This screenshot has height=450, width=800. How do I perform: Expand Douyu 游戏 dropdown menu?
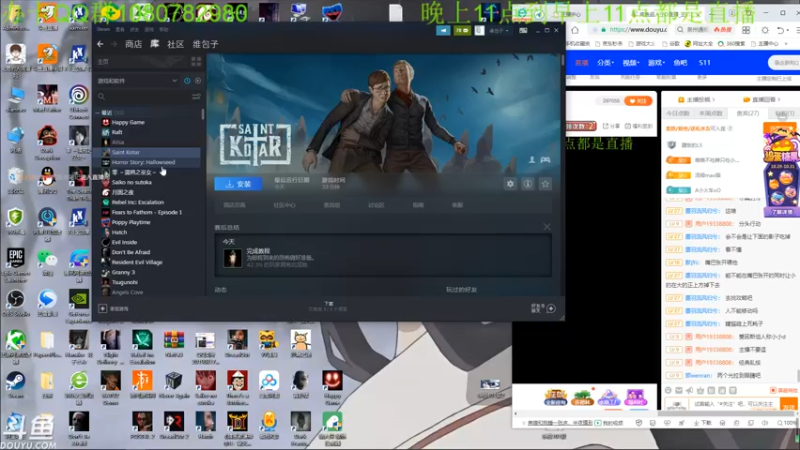(656, 63)
